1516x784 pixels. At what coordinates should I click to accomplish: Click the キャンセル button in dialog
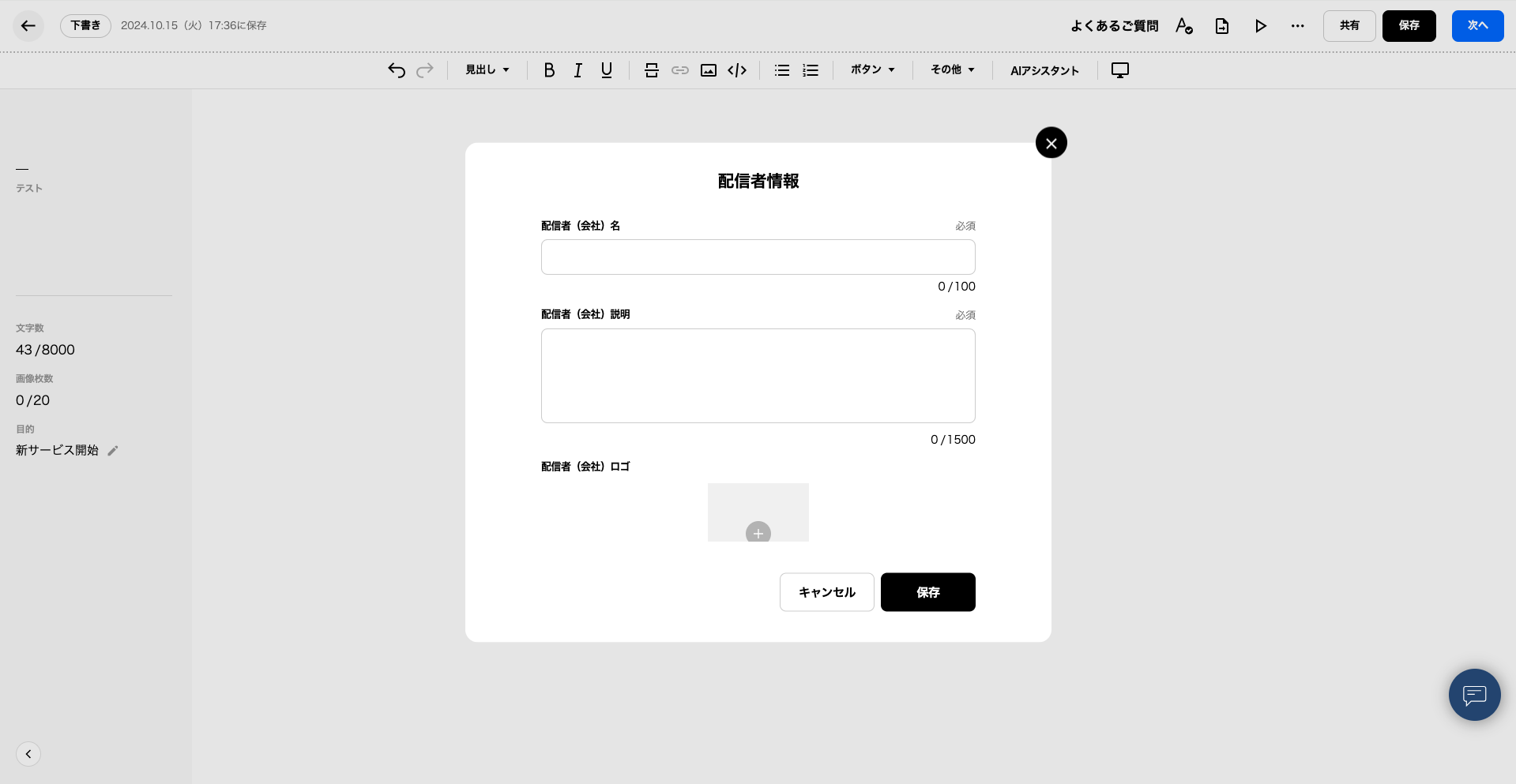pyautogui.click(x=826, y=592)
